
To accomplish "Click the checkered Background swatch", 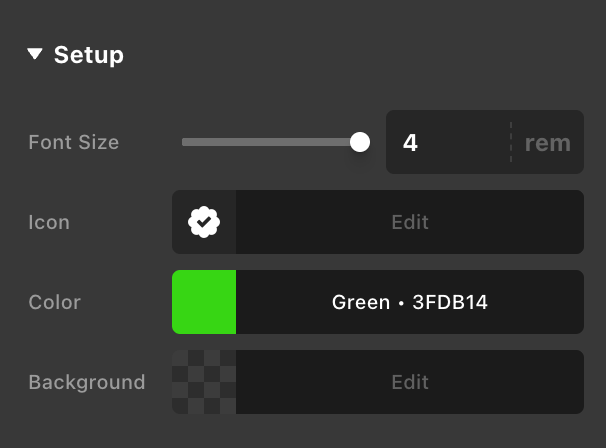I will click(x=204, y=382).
